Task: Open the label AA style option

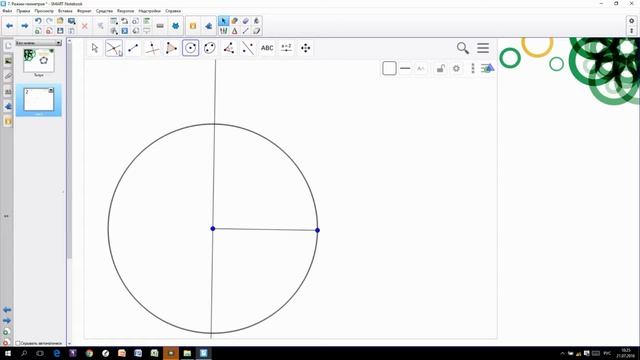Action: coord(421,69)
